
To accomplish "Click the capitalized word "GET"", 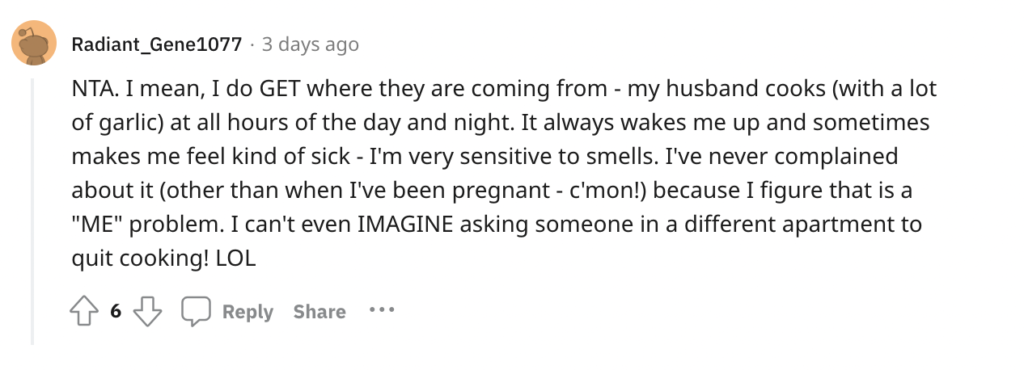I will pos(280,89).
